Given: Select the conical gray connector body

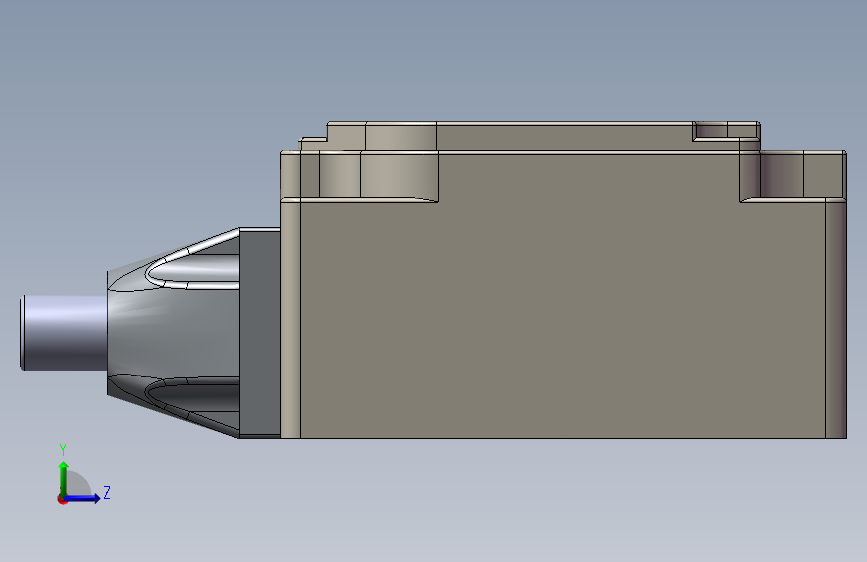Looking at the screenshot, I should pos(173,332).
